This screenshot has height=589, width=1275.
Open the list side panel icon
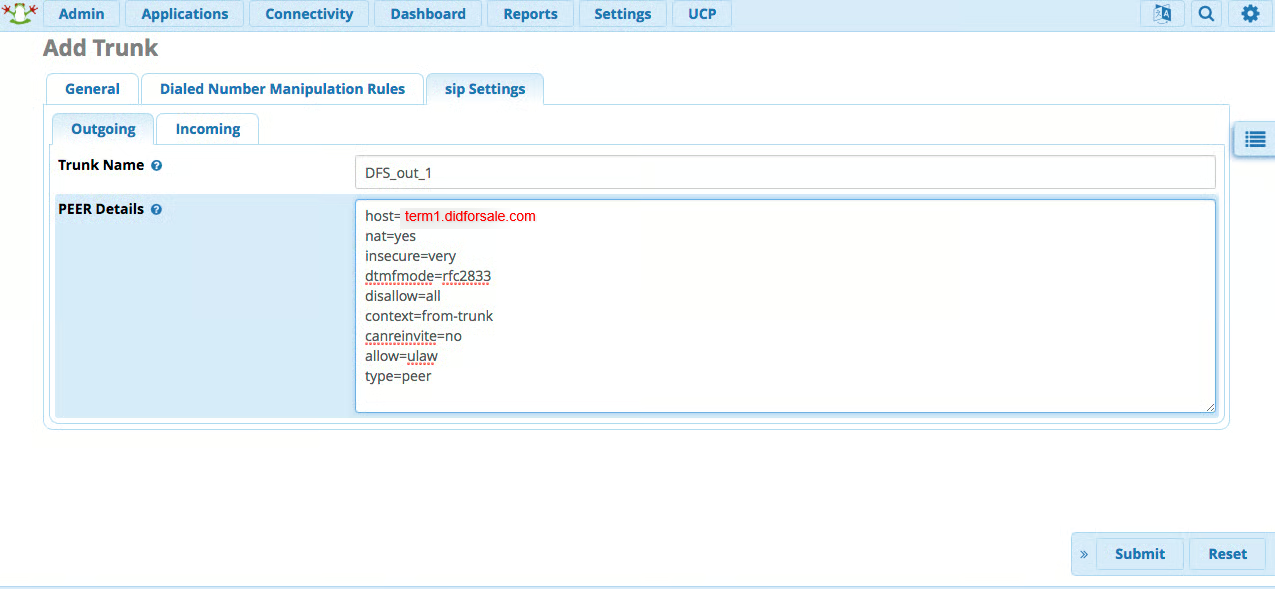[1255, 139]
